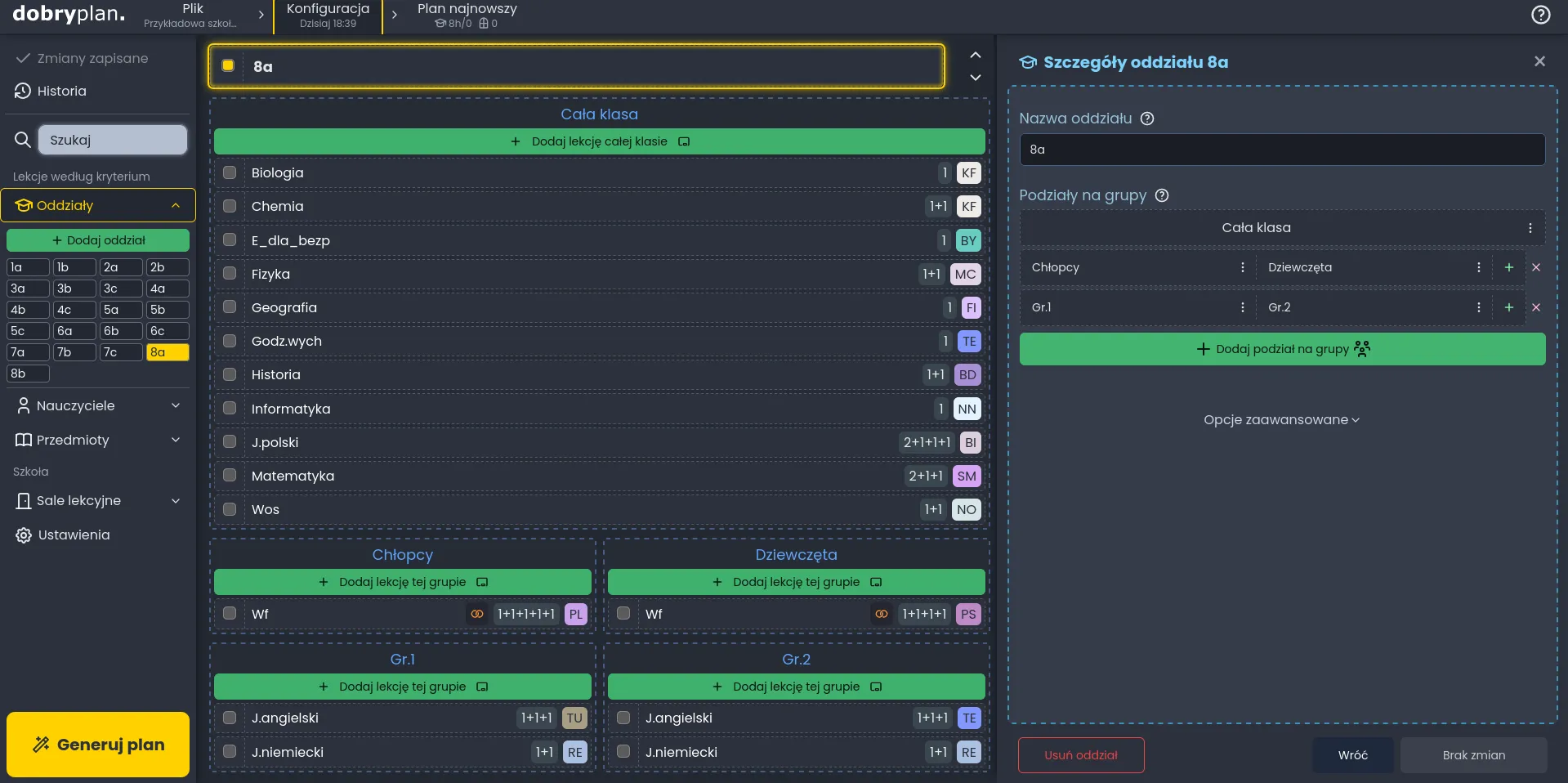
Task: Open the Plan najnowszy tab
Action: (x=467, y=16)
